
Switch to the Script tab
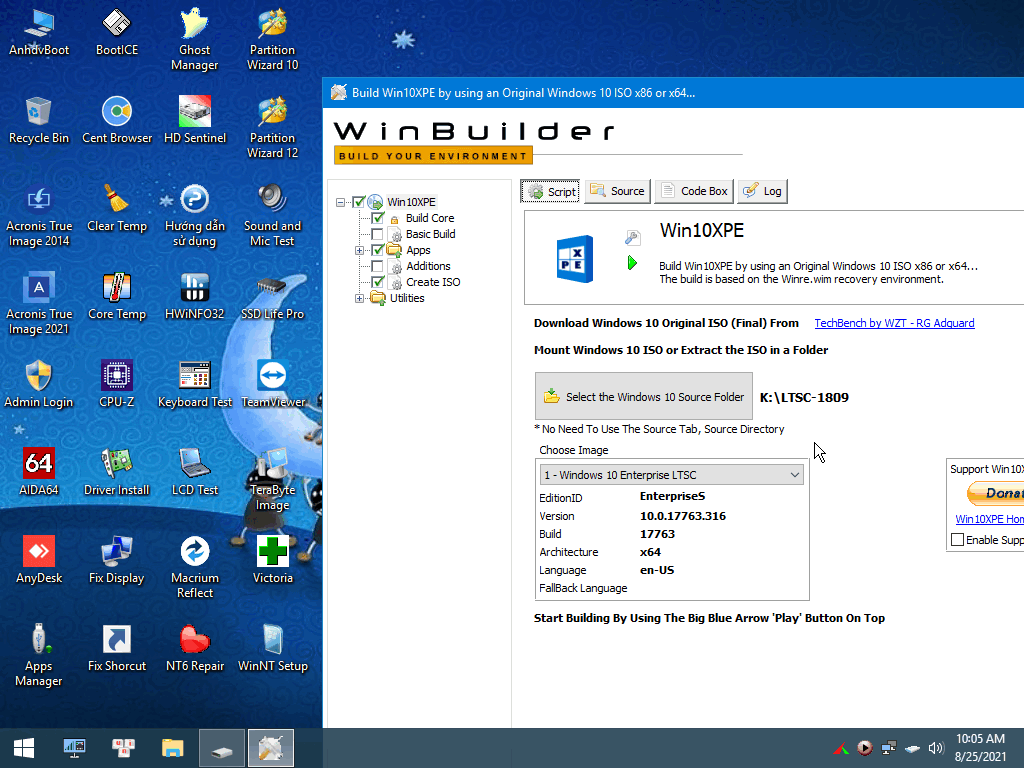click(x=550, y=191)
